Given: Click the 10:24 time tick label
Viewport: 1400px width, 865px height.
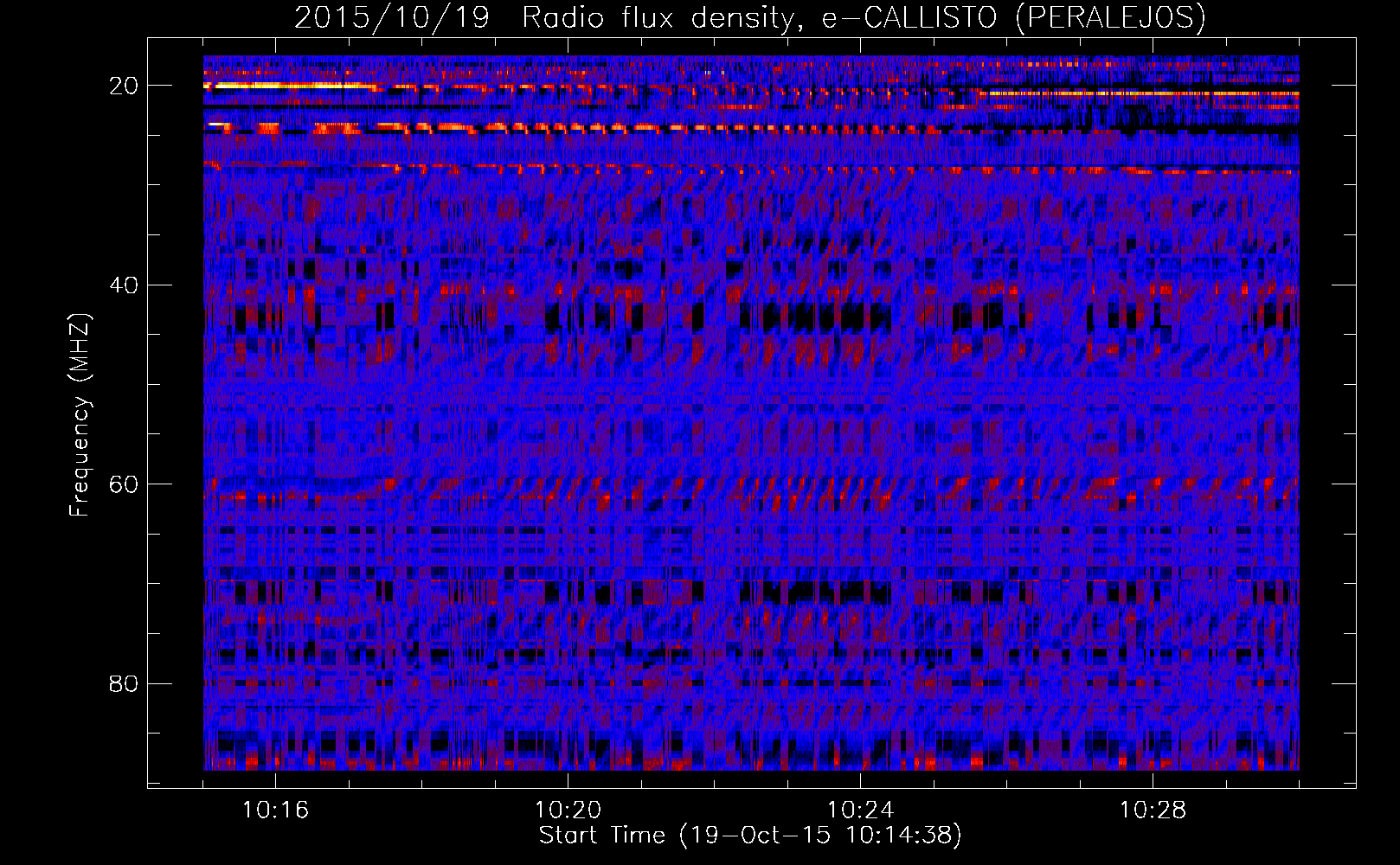Looking at the screenshot, I should (x=860, y=811).
